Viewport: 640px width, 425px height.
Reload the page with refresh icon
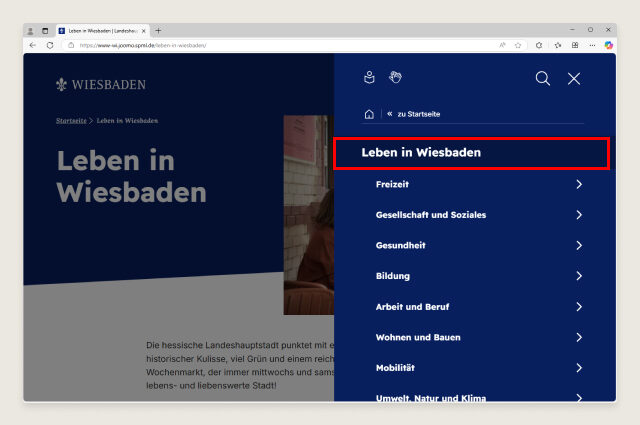(x=50, y=45)
